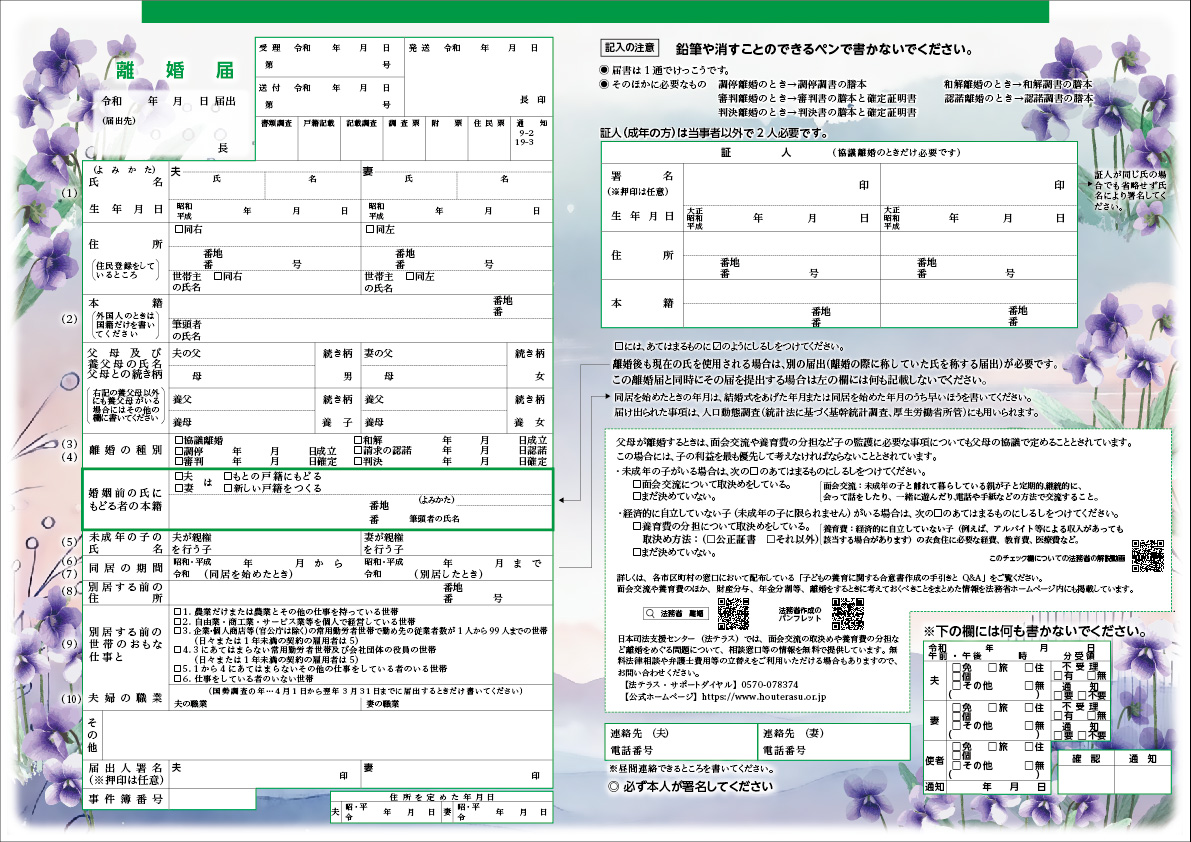Image resolution: width=1191 pixels, height=842 pixels.
Task: Tick the 新しい戸籍をつくる checkbox
Action: [x=228, y=489]
